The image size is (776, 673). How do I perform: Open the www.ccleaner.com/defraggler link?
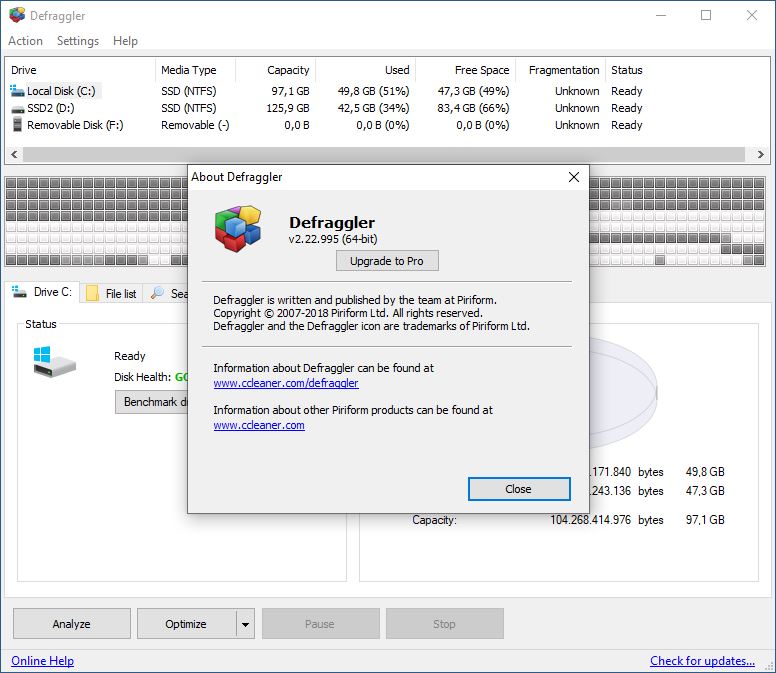point(286,383)
